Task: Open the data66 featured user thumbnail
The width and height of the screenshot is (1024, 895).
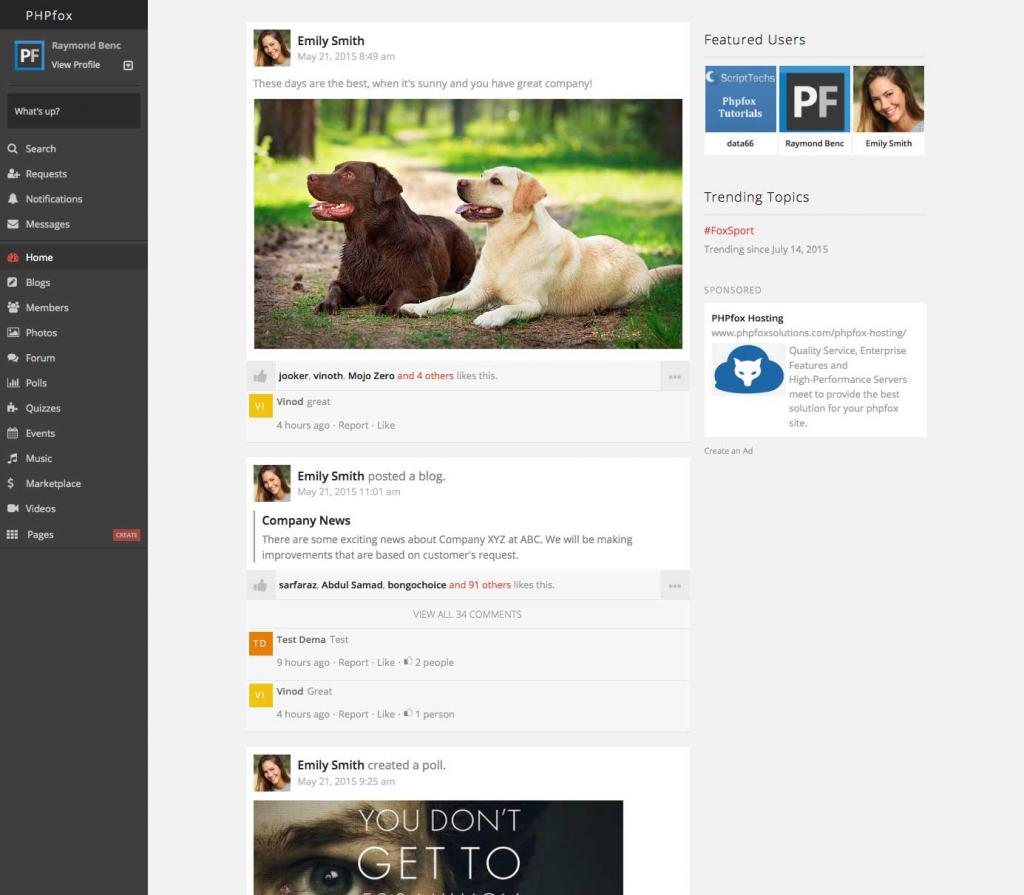Action: pos(740,100)
